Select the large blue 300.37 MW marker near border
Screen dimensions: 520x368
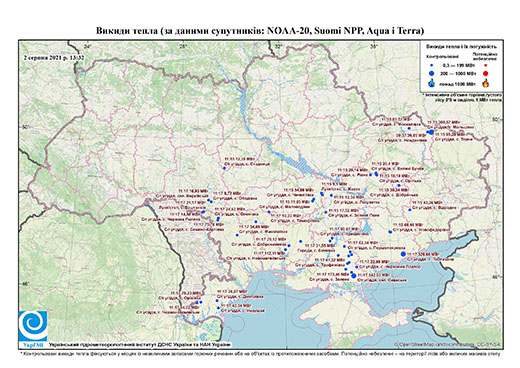(x=431, y=132)
